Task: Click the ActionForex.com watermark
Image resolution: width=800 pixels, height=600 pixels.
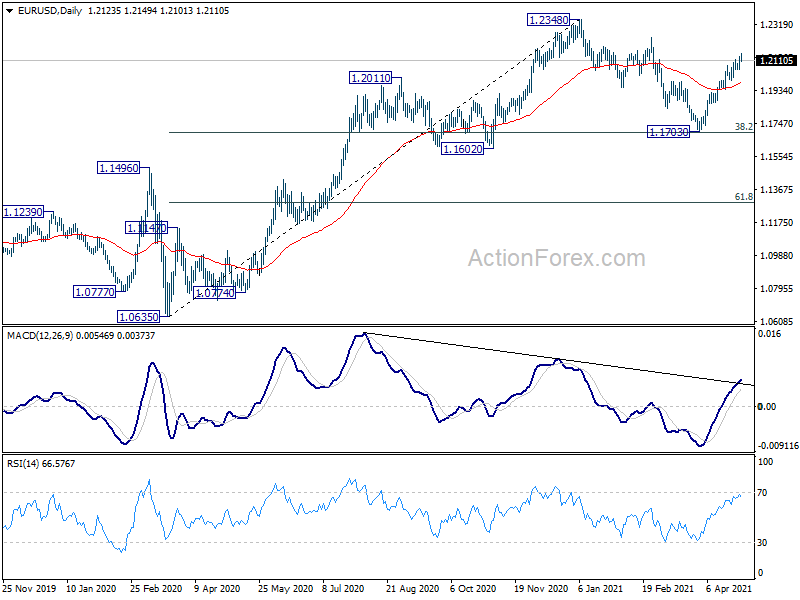Action: point(557,258)
